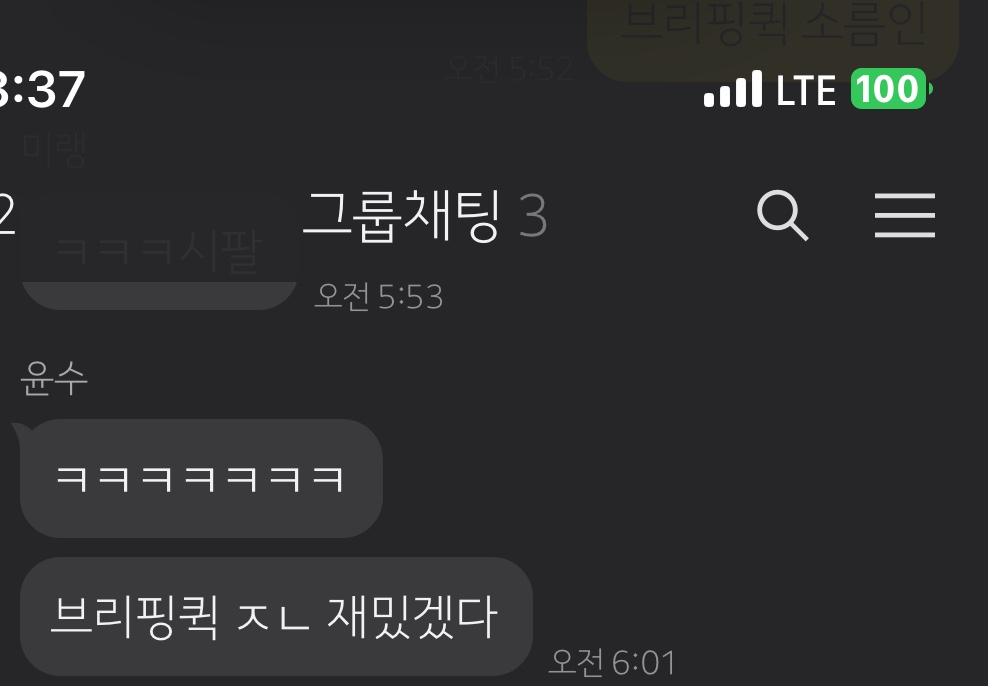Click the member count 3 beside title
This screenshot has height=686, width=988.
click(533, 216)
